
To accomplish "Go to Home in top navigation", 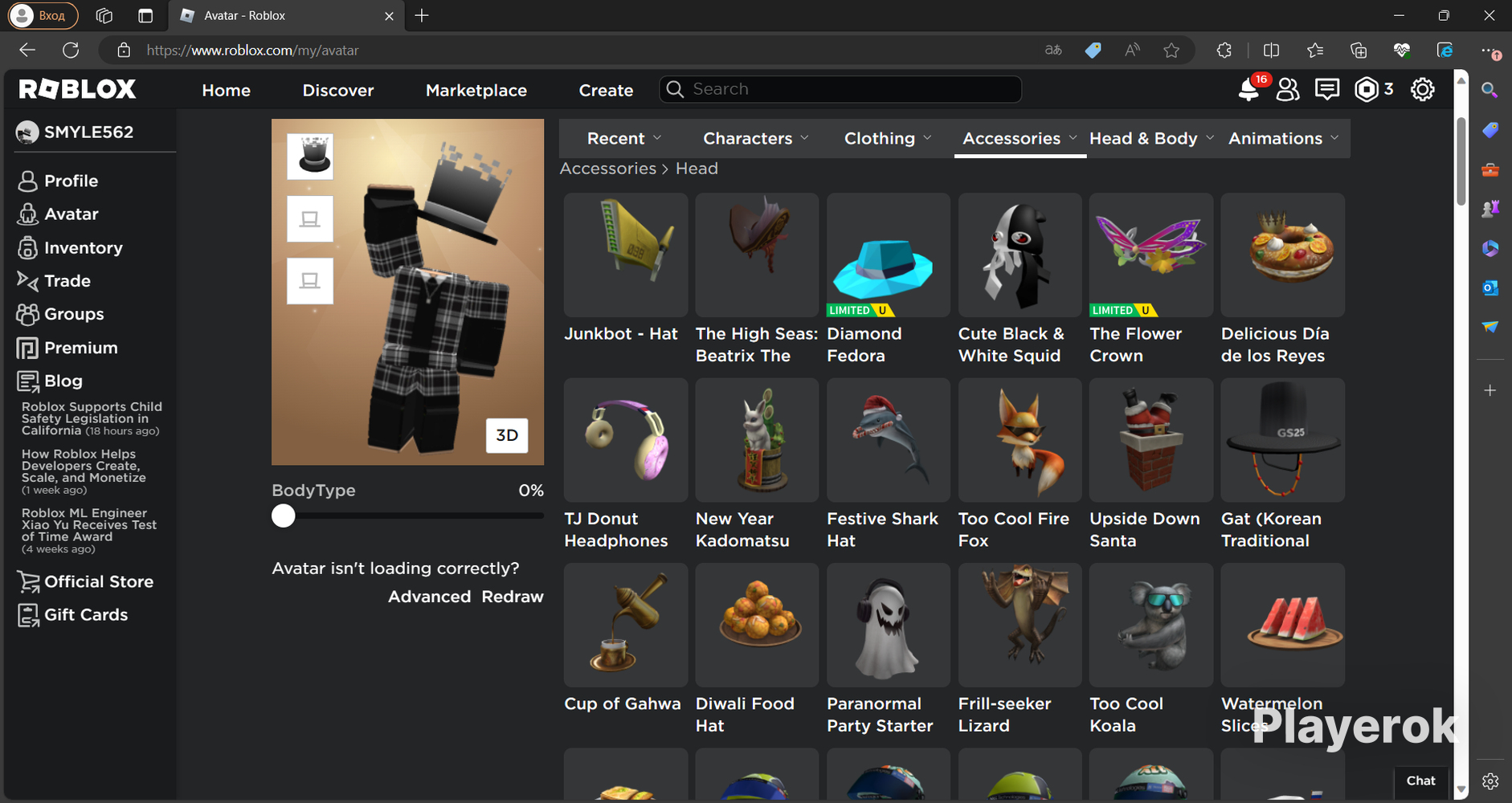I will [226, 90].
